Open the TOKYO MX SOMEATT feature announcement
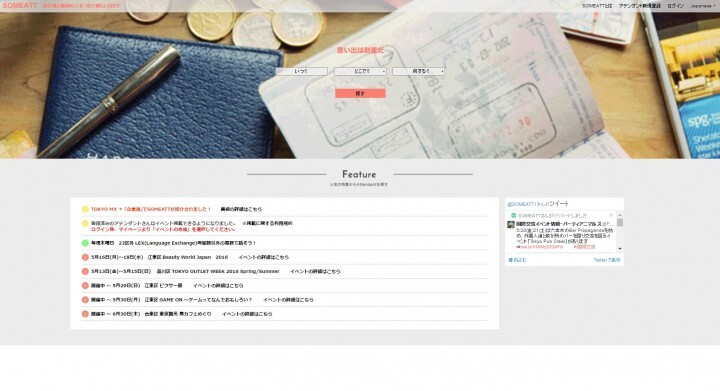The image size is (720, 391). coord(151,209)
